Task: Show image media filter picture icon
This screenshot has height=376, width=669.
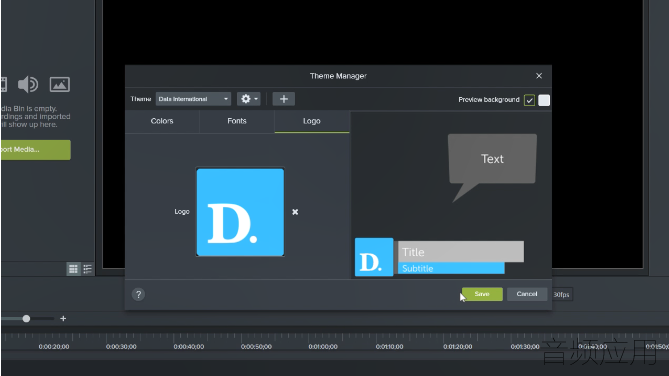Action: point(60,85)
